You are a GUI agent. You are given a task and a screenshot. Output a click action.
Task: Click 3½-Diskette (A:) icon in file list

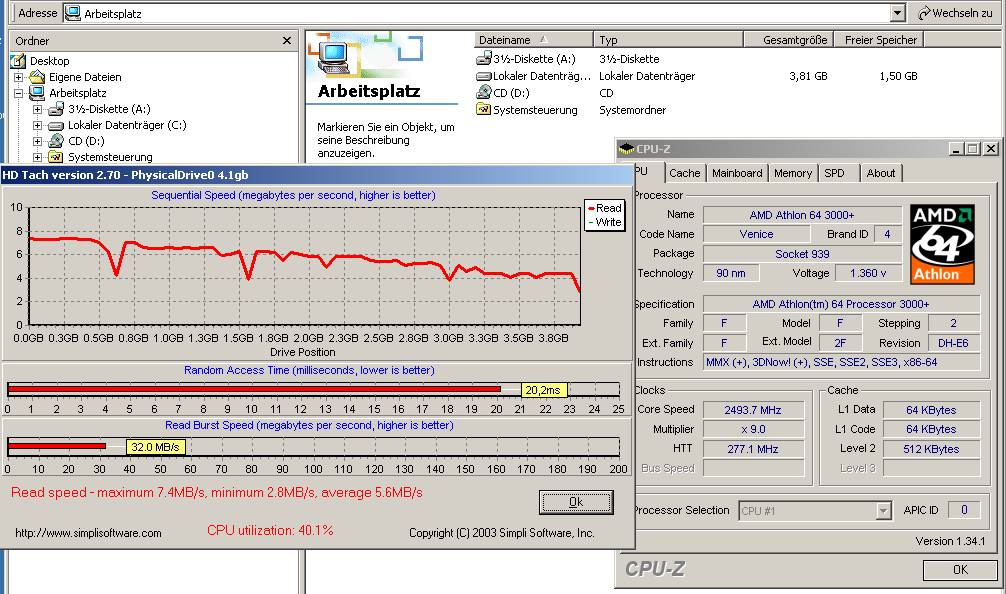click(x=484, y=59)
